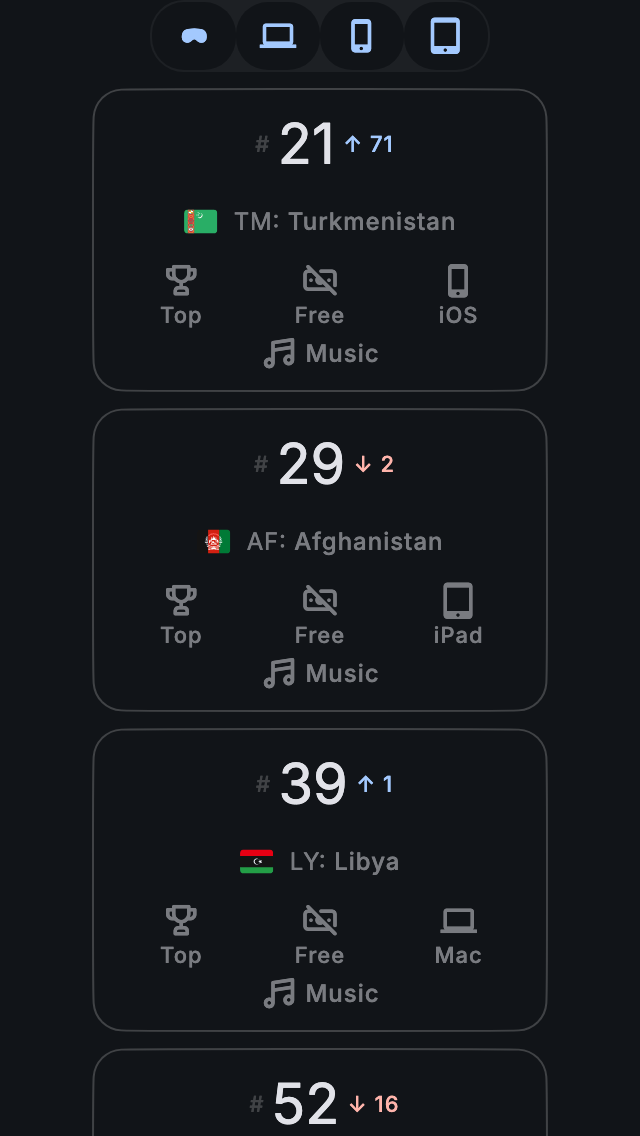
Task: Select the LY: Libya country label
Action: pyautogui.click(x=344, y=862)
